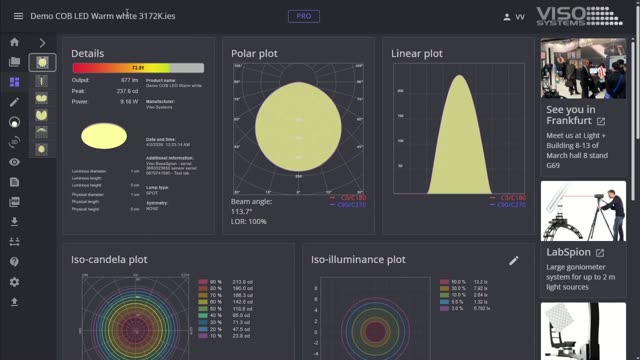Toggle the eye view icon in sidebar
640x360 pixels.
point(15,162)
